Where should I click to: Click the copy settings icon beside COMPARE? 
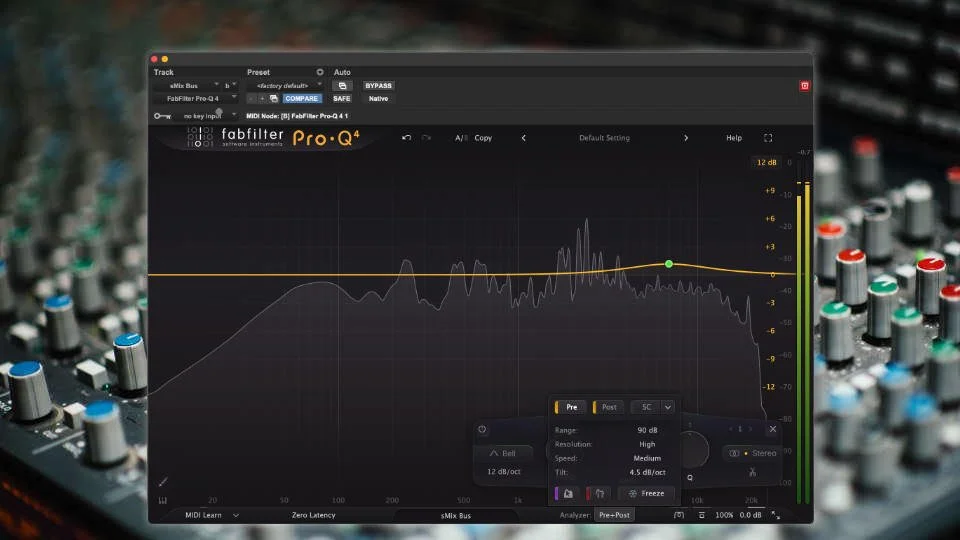click(274, 99)
